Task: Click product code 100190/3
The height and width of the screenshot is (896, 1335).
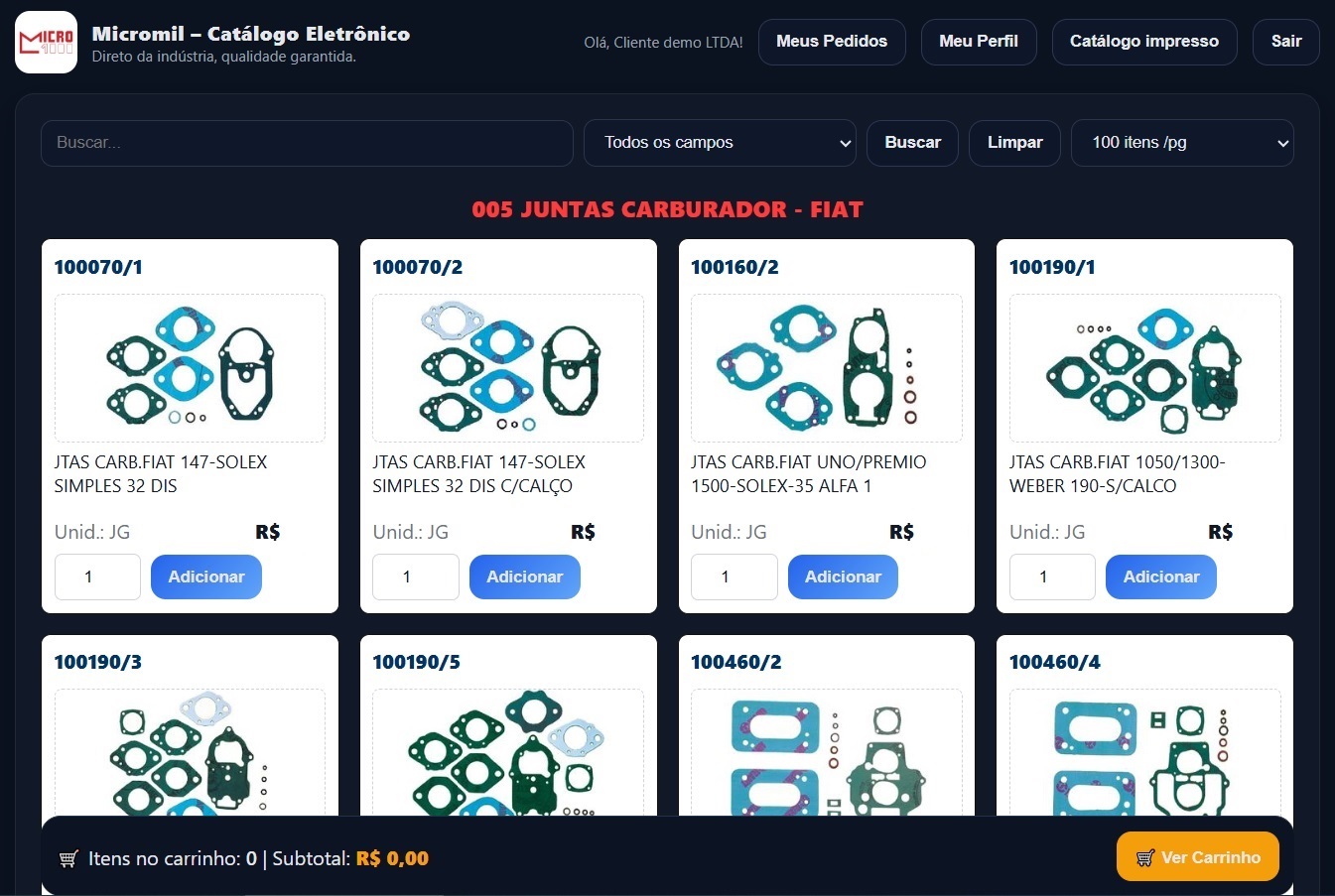Action: pos(98,662)
